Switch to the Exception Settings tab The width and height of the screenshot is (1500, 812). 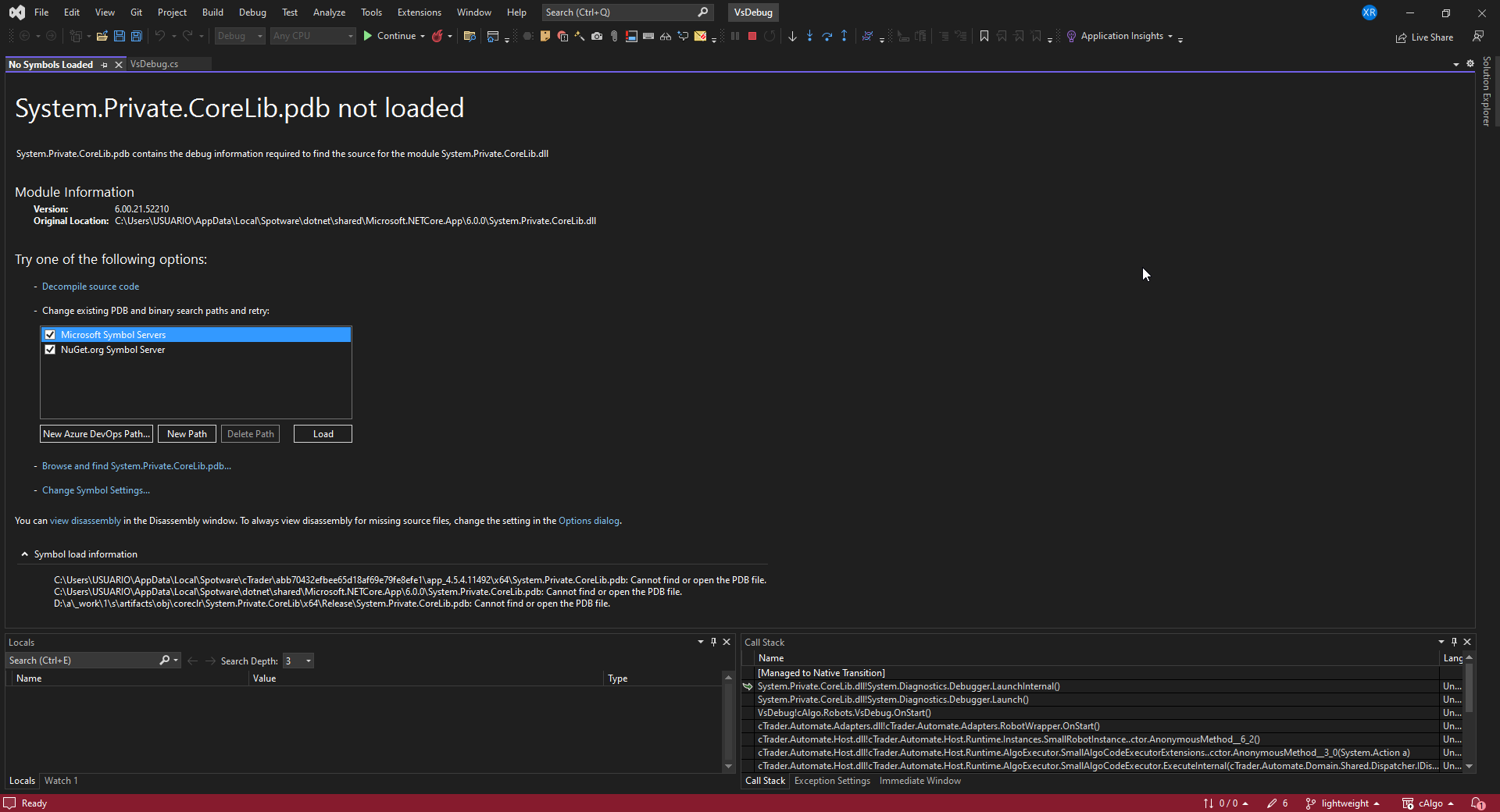pyautogui.click(x=832, y=781)
